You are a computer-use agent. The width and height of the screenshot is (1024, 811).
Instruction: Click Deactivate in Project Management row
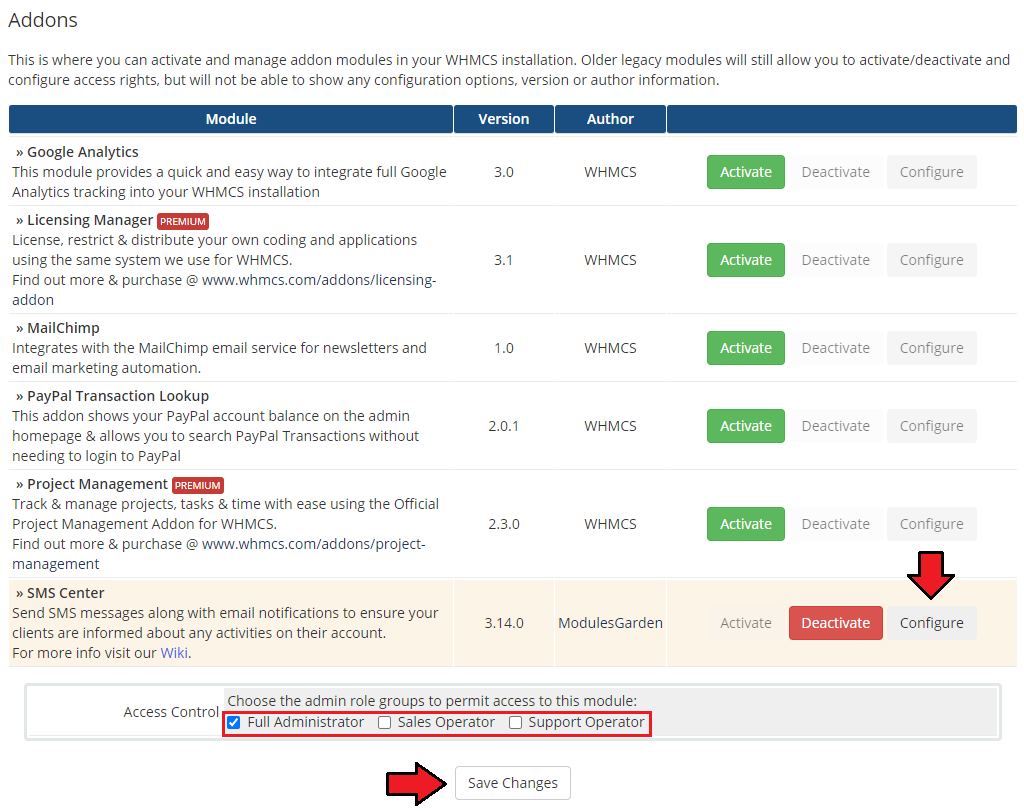pos(835,524)
